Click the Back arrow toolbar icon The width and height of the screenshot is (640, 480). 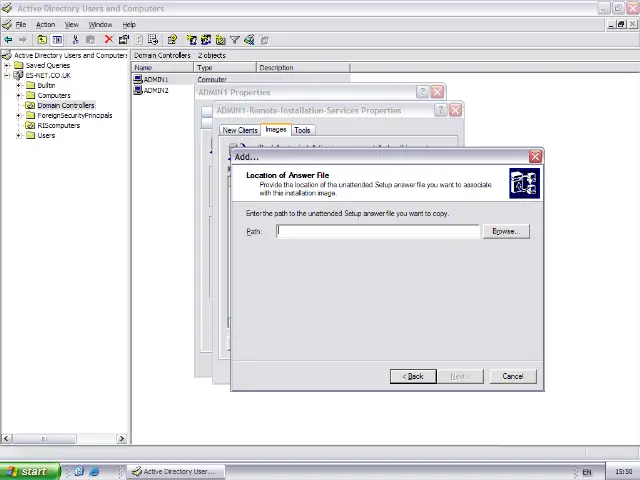point(8,40)
